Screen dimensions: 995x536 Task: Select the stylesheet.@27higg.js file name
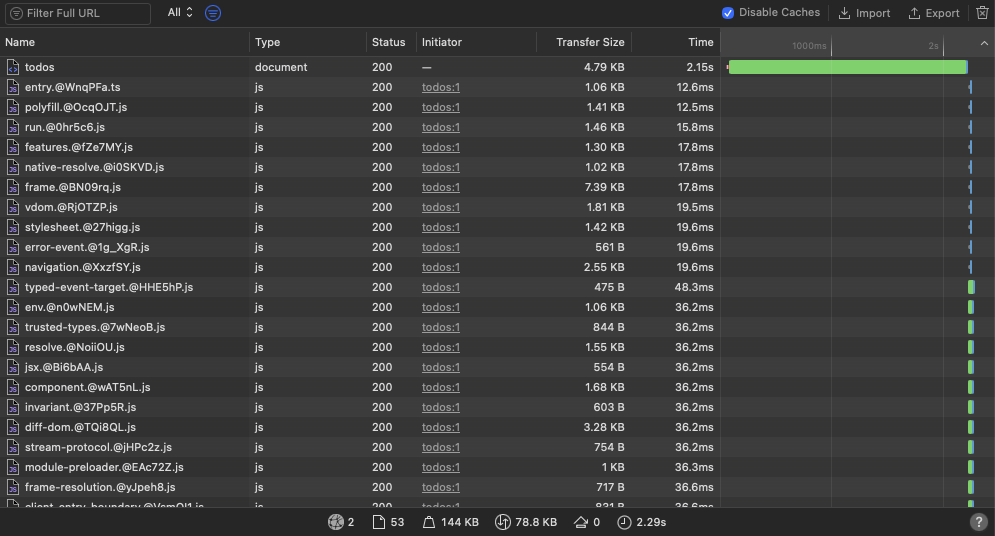(x=82, y=227)
